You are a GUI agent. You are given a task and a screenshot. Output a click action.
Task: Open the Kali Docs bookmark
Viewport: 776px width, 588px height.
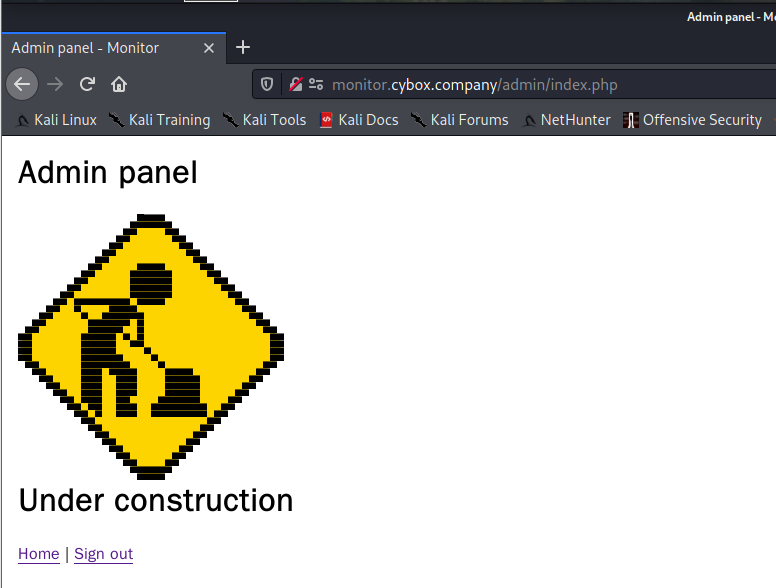point(359,120)
